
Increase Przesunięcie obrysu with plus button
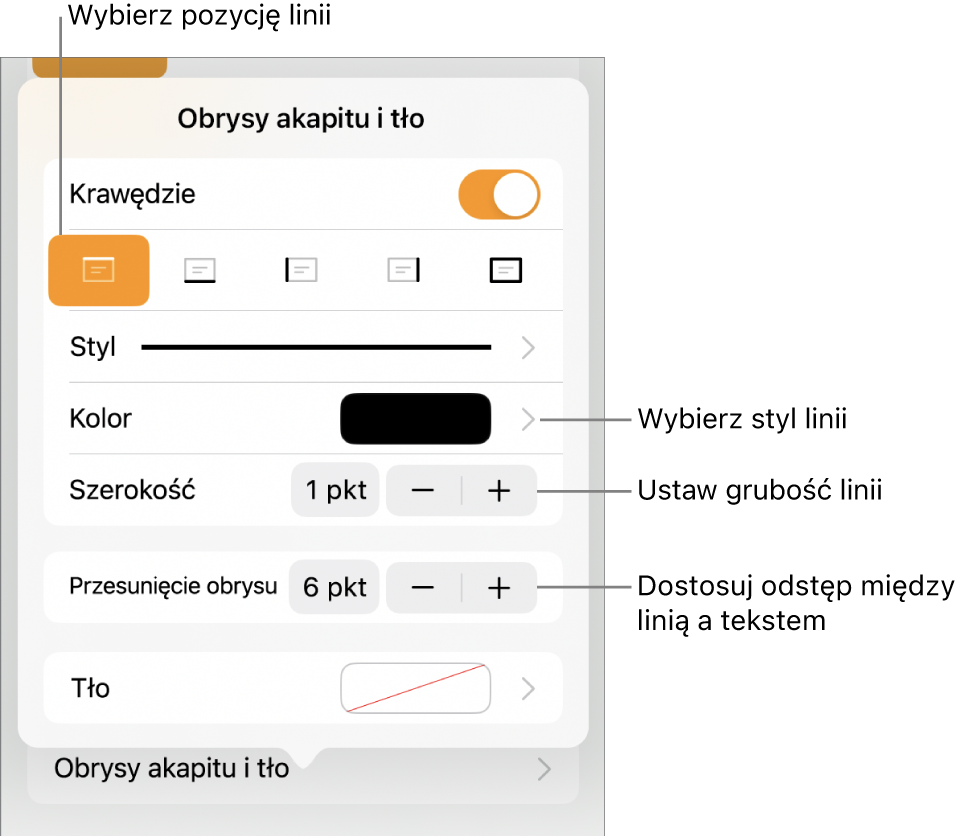[499, 588]
